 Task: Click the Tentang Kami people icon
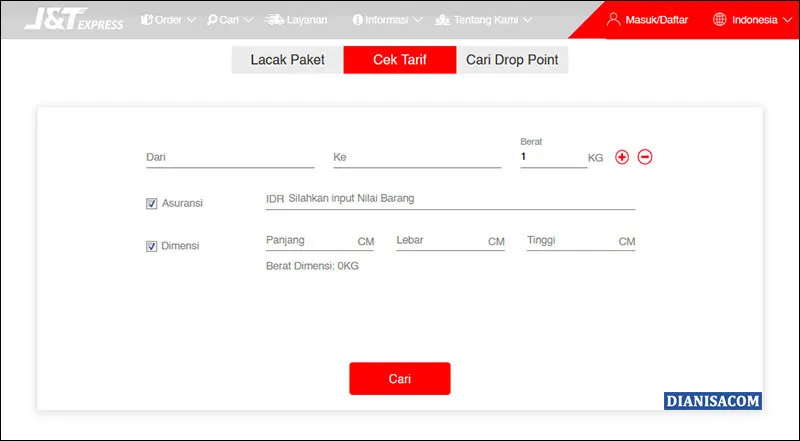(x=442, y=20)
